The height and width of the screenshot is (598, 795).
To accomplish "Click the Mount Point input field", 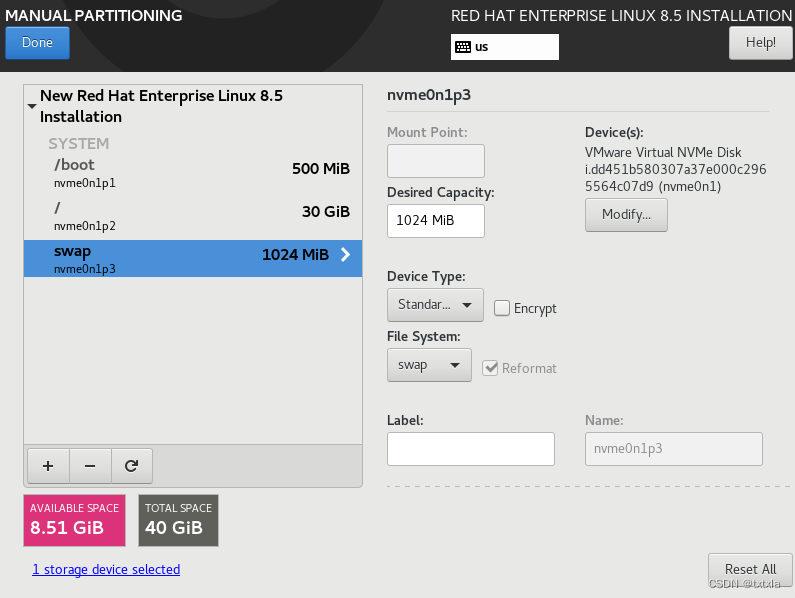I will click(436, 161).
